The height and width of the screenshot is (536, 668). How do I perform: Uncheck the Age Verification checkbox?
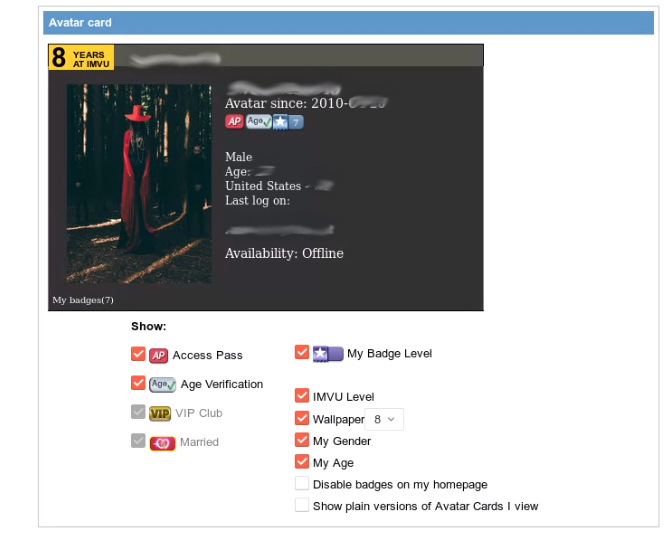138,383
